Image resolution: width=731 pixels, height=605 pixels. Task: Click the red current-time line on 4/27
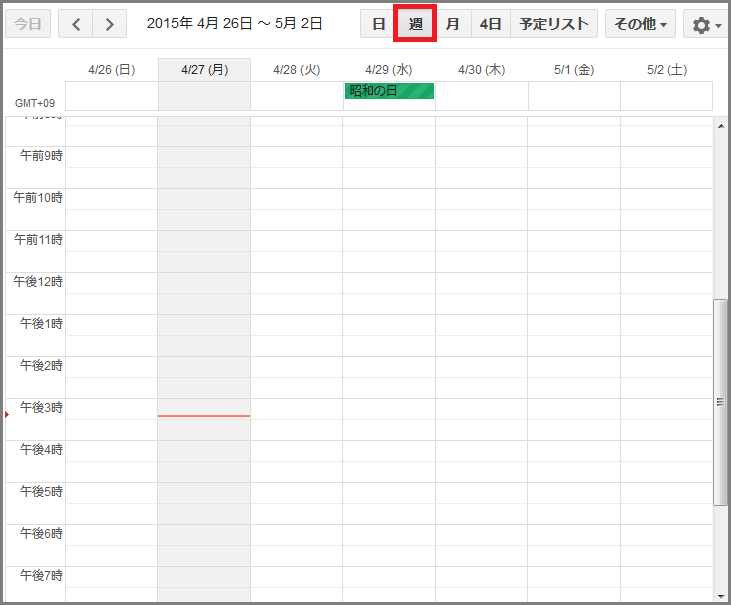pos(204,416)
